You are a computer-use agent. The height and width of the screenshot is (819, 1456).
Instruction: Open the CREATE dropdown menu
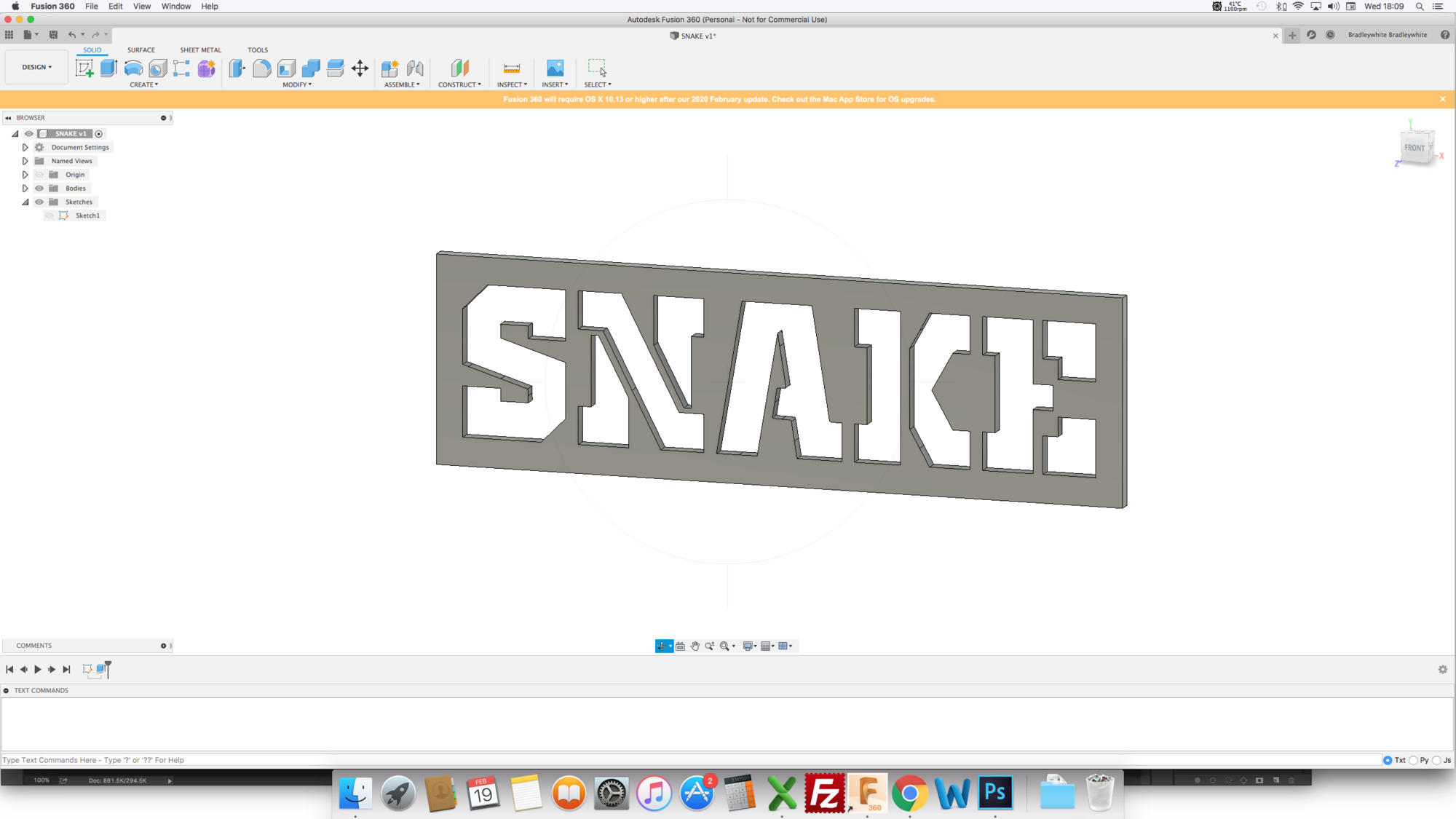point(143,85)
